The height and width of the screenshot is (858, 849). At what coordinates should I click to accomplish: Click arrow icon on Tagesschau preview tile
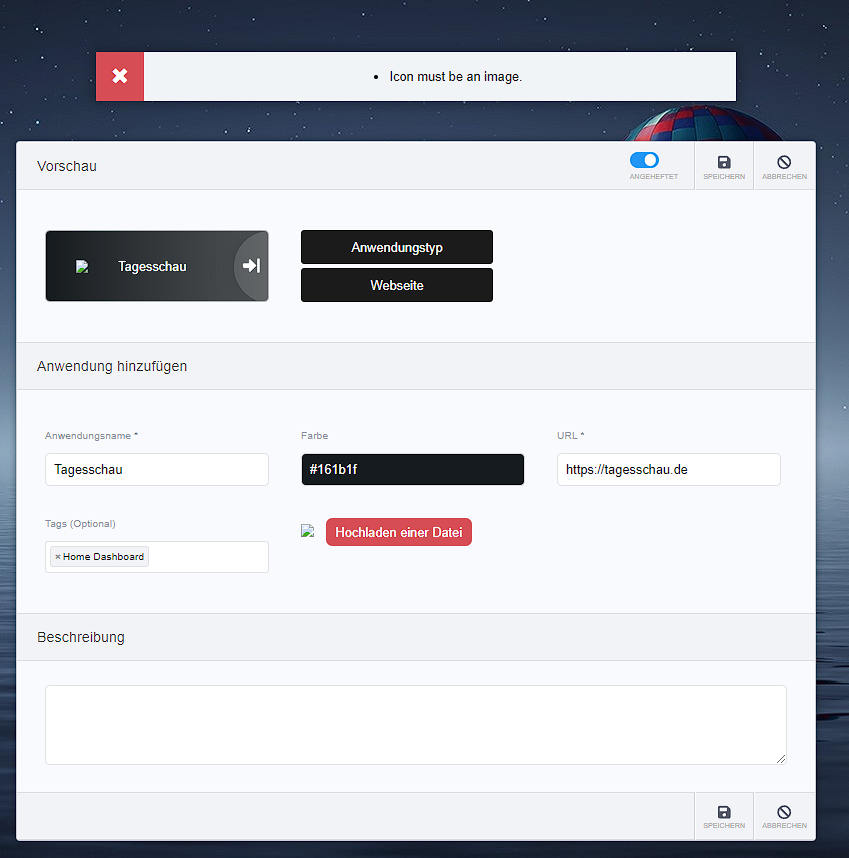coord(252,266)
